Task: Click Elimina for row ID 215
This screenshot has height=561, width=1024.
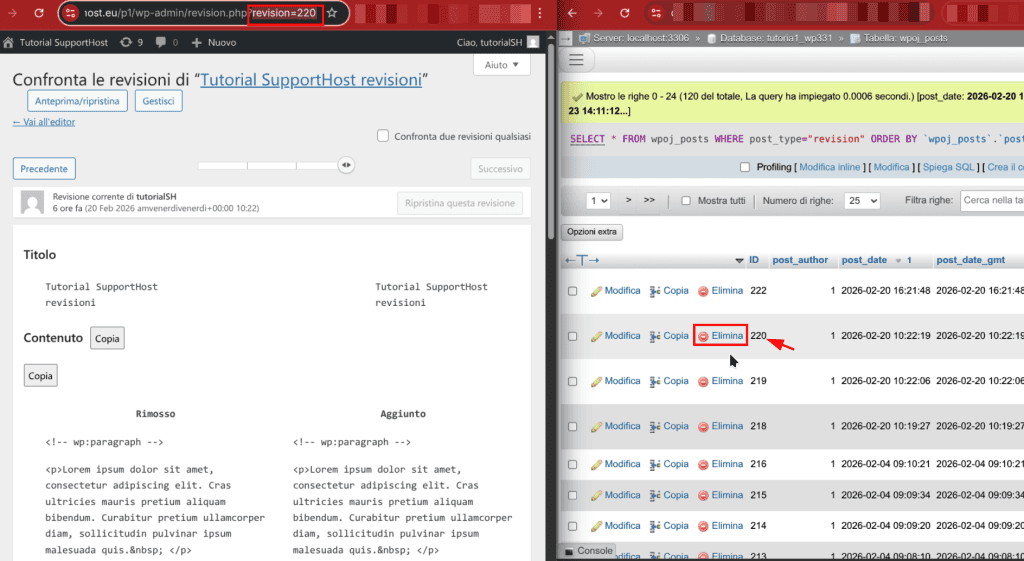Action: click(x=720, y=495)
